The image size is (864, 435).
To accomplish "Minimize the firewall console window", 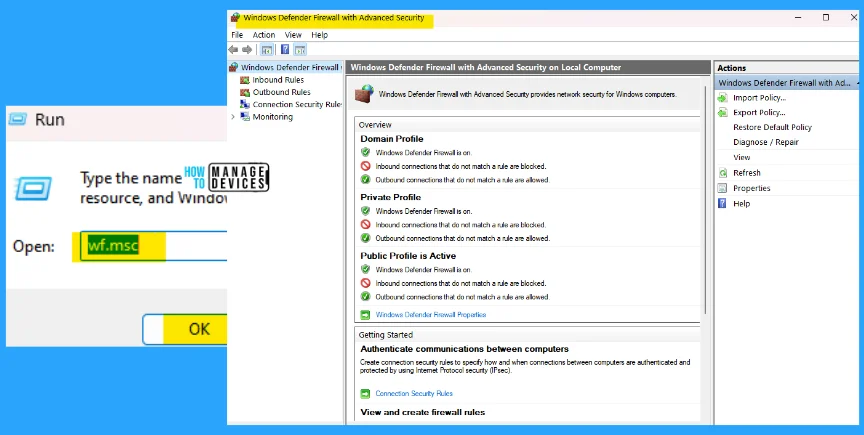I will (x=798, y=18).
